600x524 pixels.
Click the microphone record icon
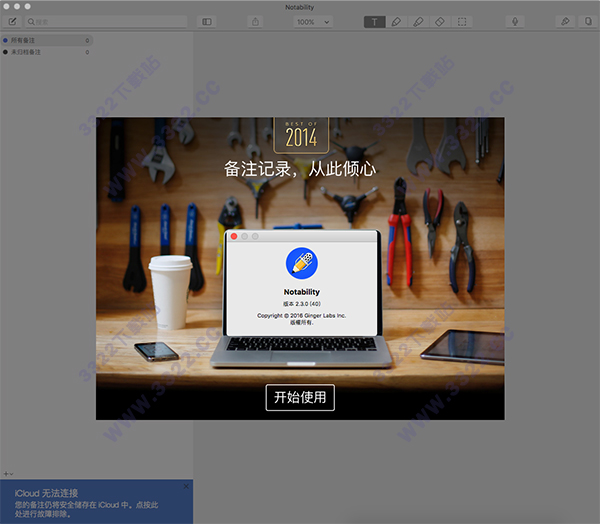pos(515,22)
